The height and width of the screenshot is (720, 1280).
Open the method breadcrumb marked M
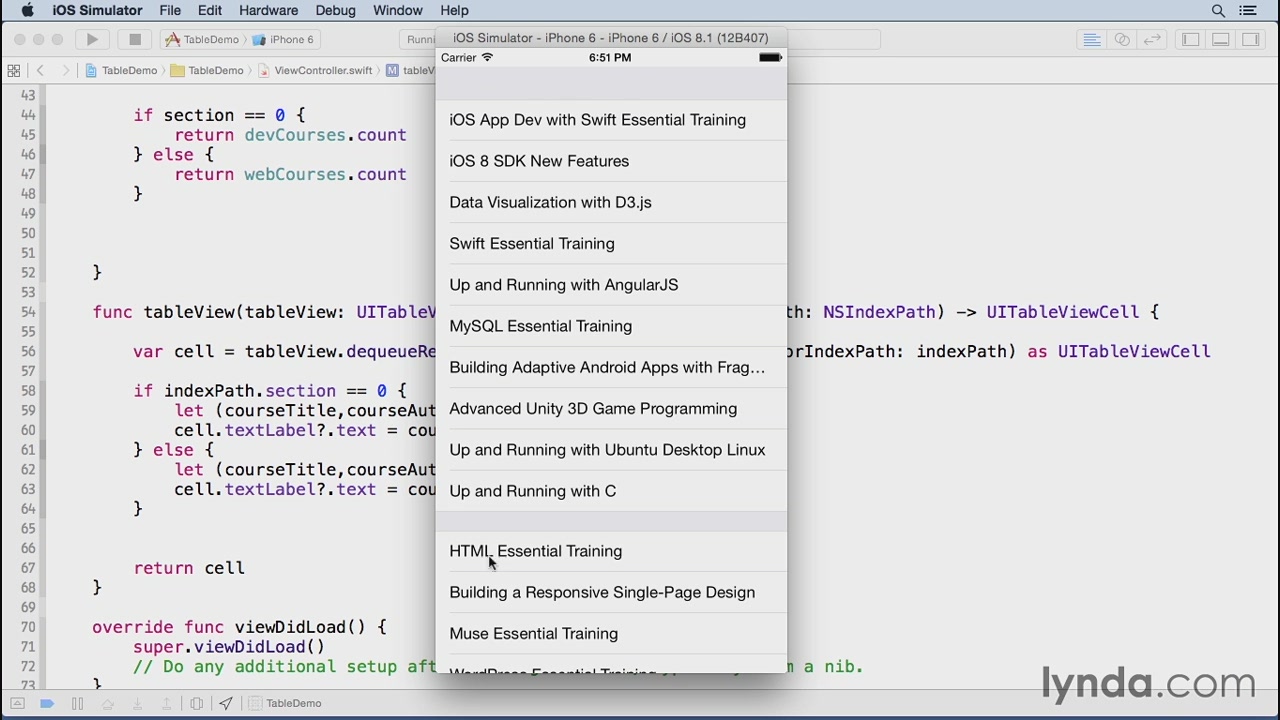pos(410,70)
